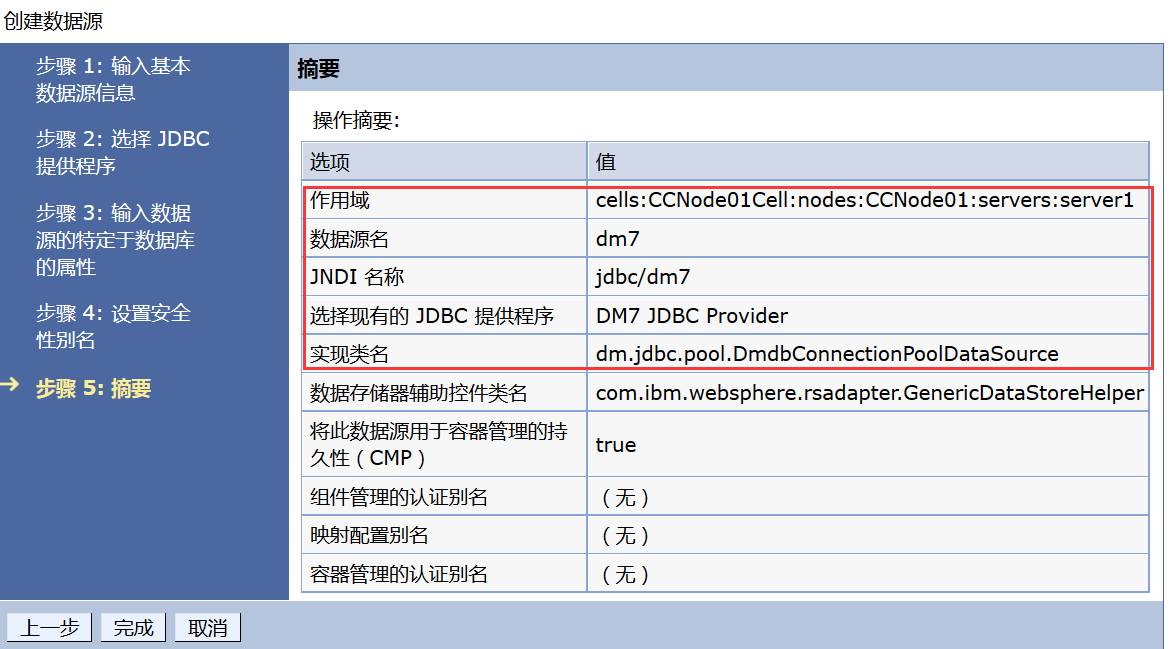Click the JNDI 名称 row label
1176x649 pixels.
pos(357,277)
